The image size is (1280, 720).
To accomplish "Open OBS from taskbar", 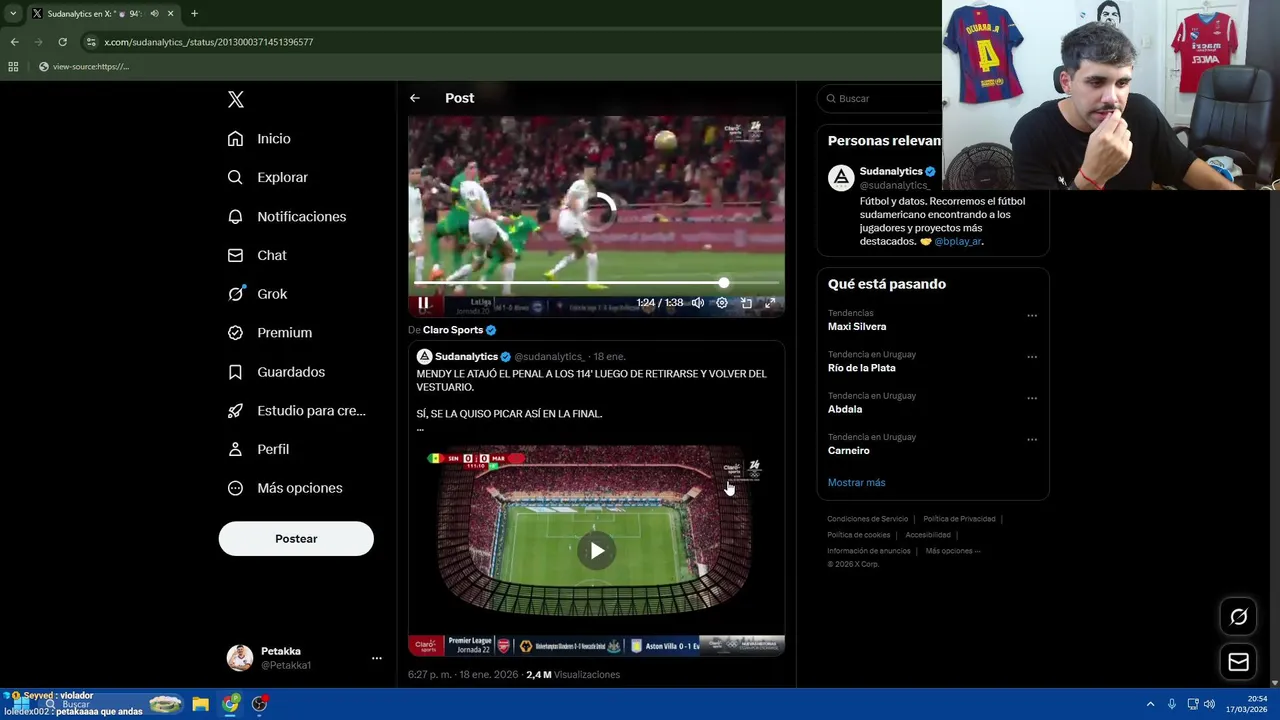I will click(x=260, y=704).
